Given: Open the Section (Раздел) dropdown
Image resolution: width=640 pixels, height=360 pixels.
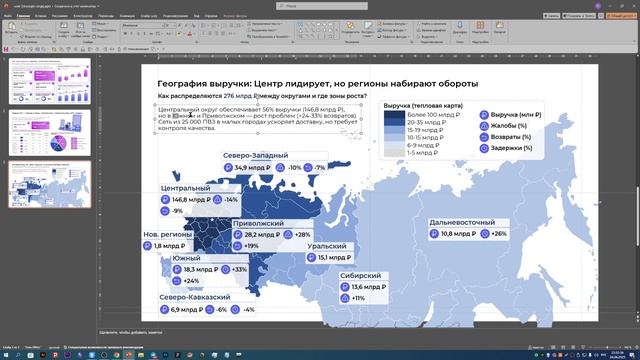Looking at the screenshot, I should point(100,37).
